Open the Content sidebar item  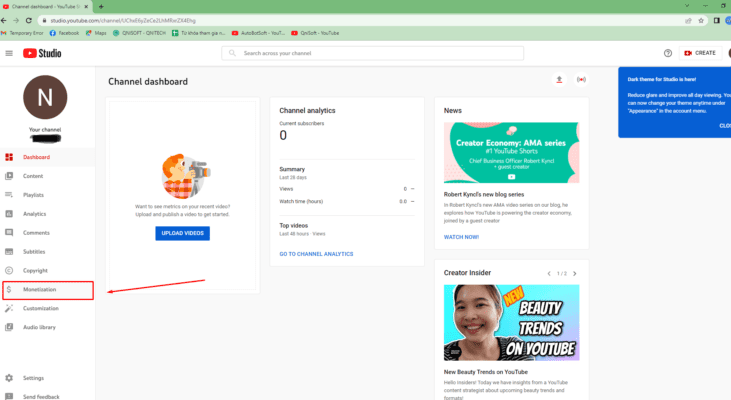(x=48, y=176)
